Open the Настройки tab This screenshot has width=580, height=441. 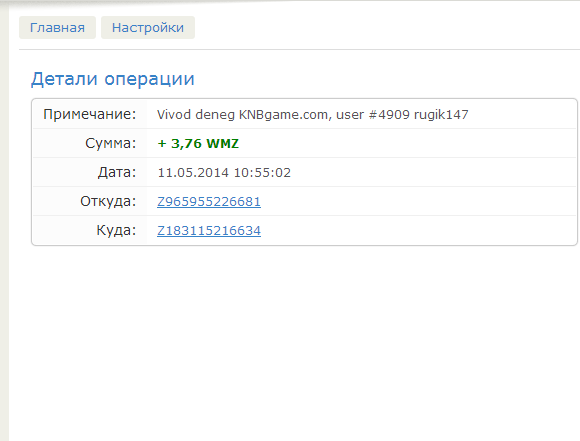tap(148, 27)
